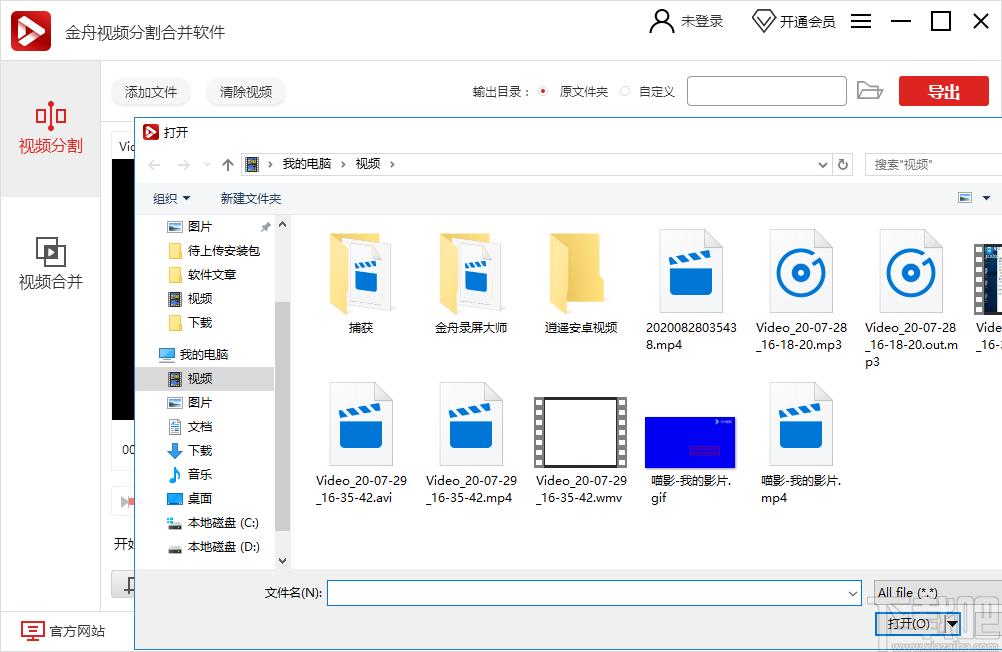Go up one folder level arrow
The width and height of the screenshot is (1002, 652).
tap(227, 165)
